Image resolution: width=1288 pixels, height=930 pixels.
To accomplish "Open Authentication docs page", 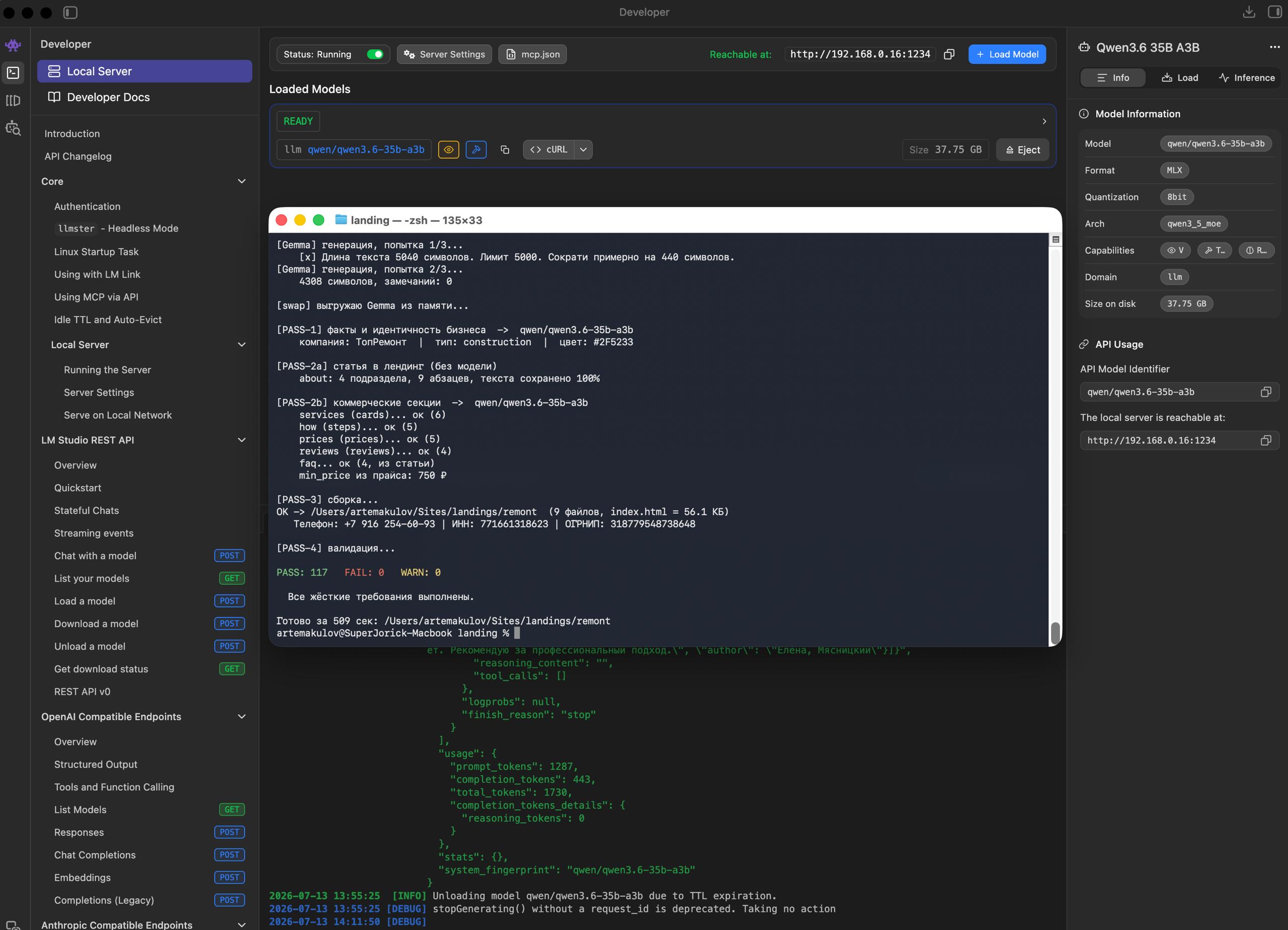I will [87, 207].
